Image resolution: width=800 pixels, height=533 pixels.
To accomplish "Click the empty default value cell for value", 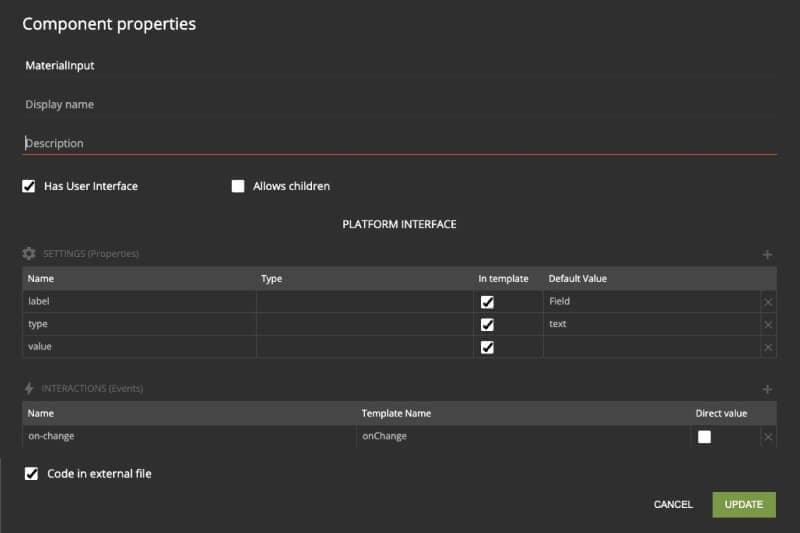I will point(652,346).
